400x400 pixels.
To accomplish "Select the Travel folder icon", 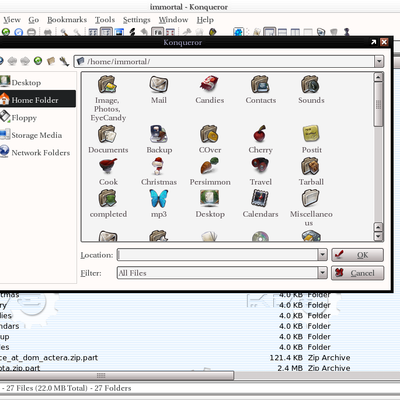I will tap(260, 166).
